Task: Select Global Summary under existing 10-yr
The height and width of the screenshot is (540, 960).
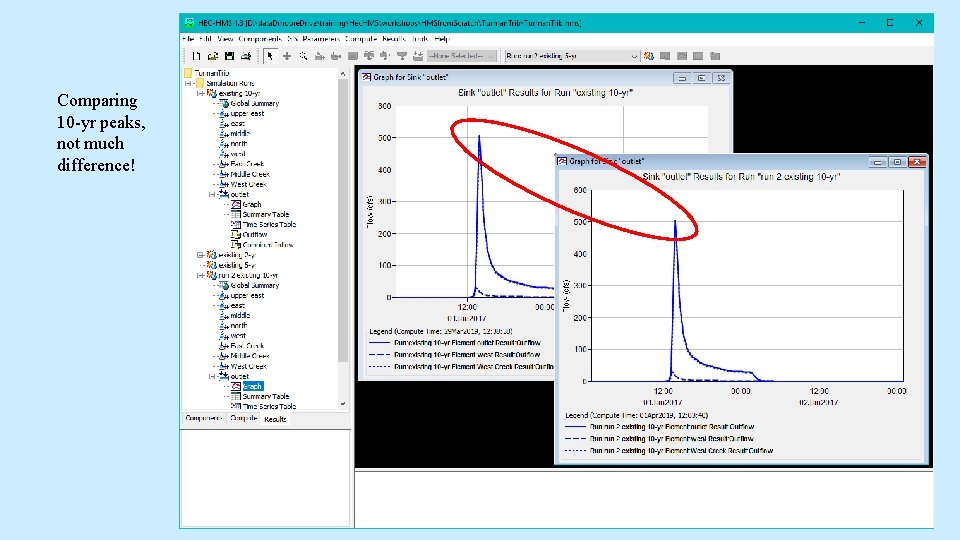Action: pyautogui.click(x=255, y=103)
